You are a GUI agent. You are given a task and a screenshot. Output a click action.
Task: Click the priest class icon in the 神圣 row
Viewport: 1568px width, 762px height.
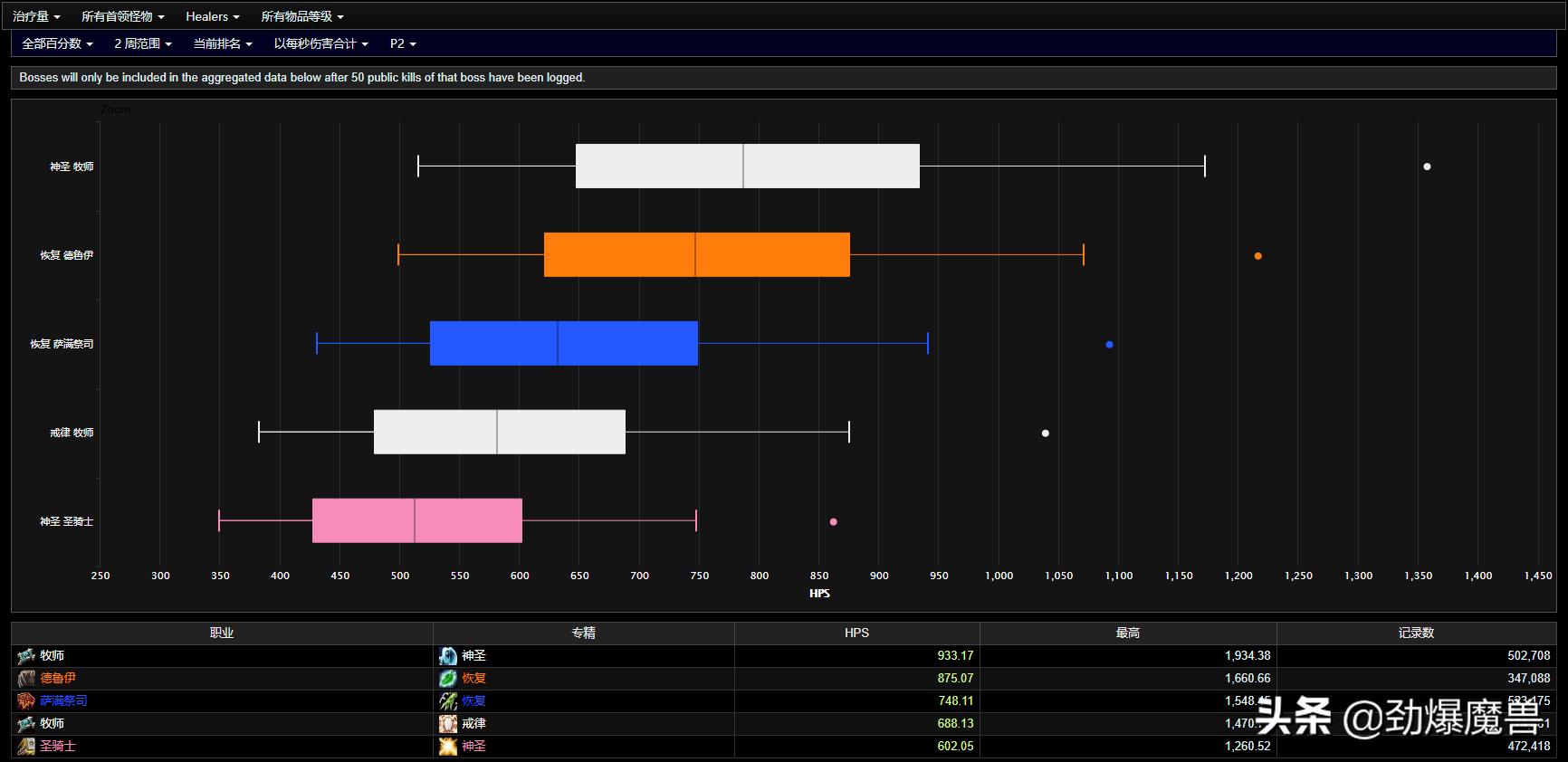(26, 656)
